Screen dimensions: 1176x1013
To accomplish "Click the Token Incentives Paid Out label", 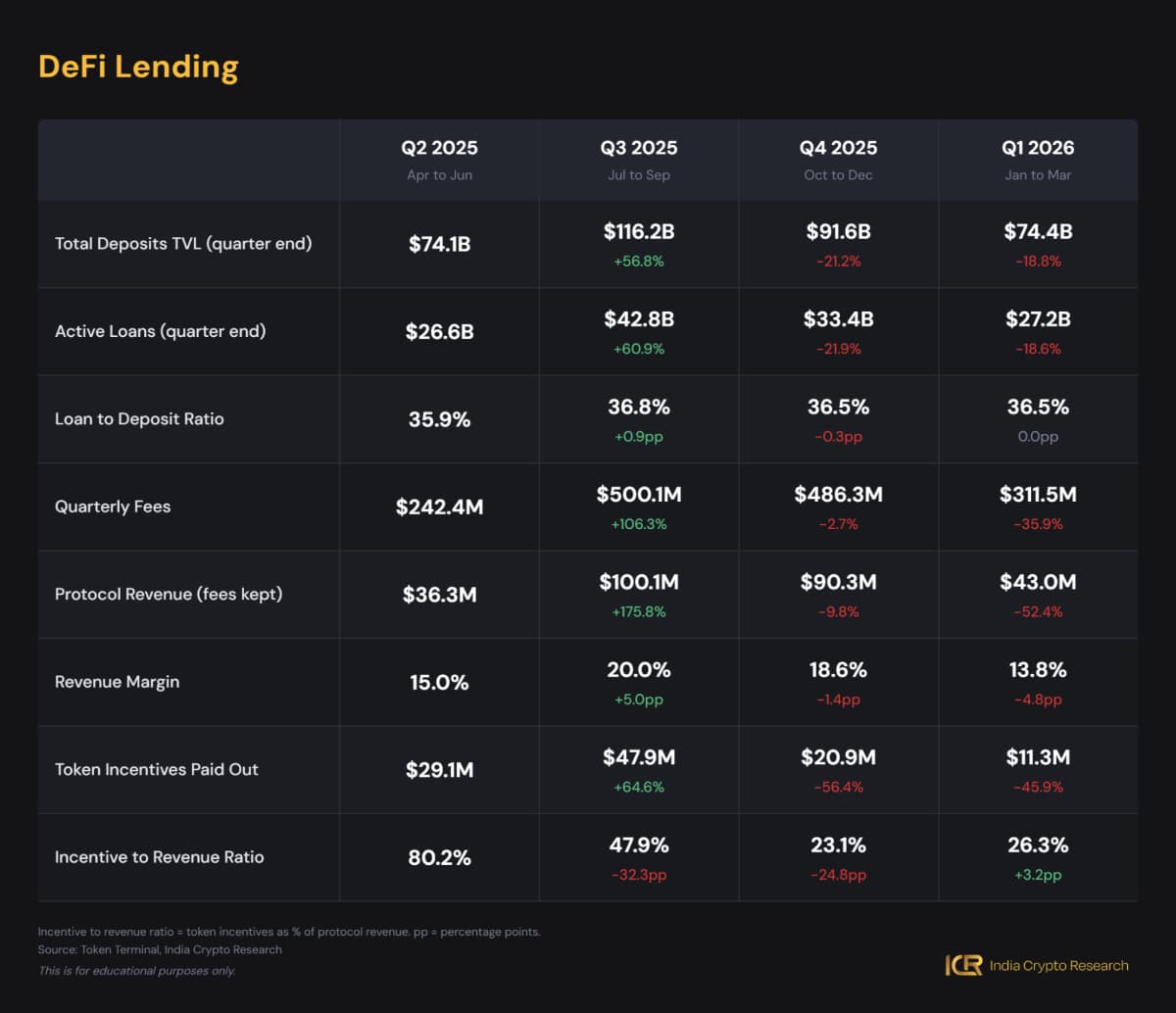I will pos(157,769).
